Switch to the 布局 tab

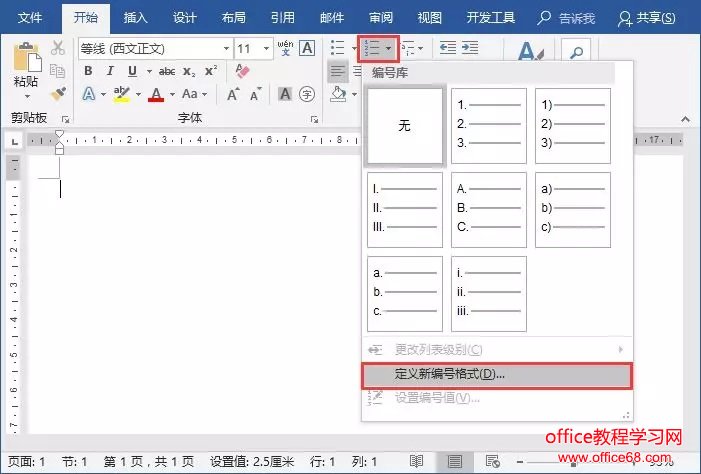pyautogui.click(x=233, y=18)
